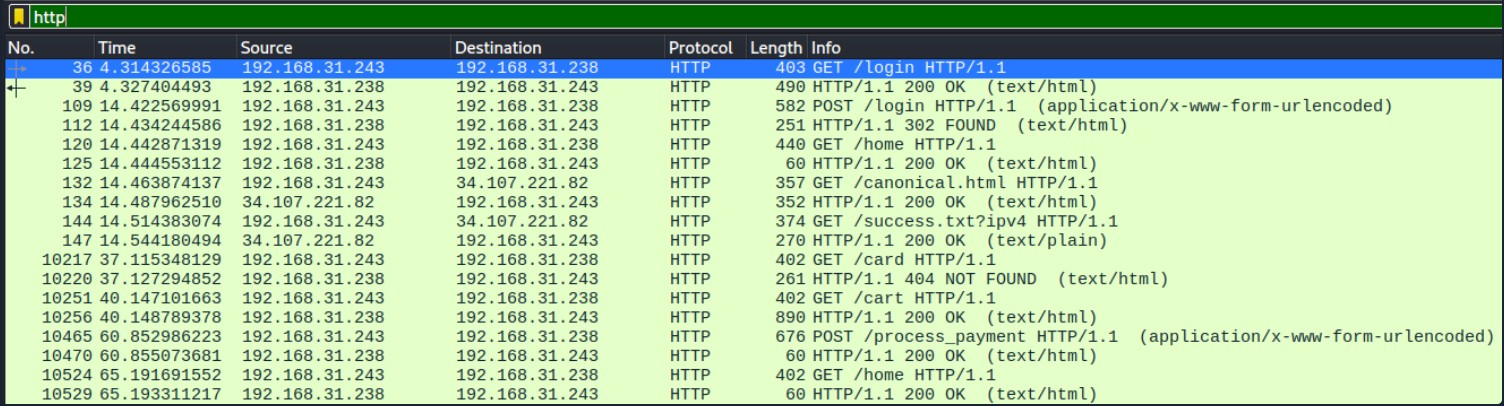Select packet 147 text/plain 200 OK response
Image resolution: width=1504 pixels, height=406 pixels.
[752, 241]
